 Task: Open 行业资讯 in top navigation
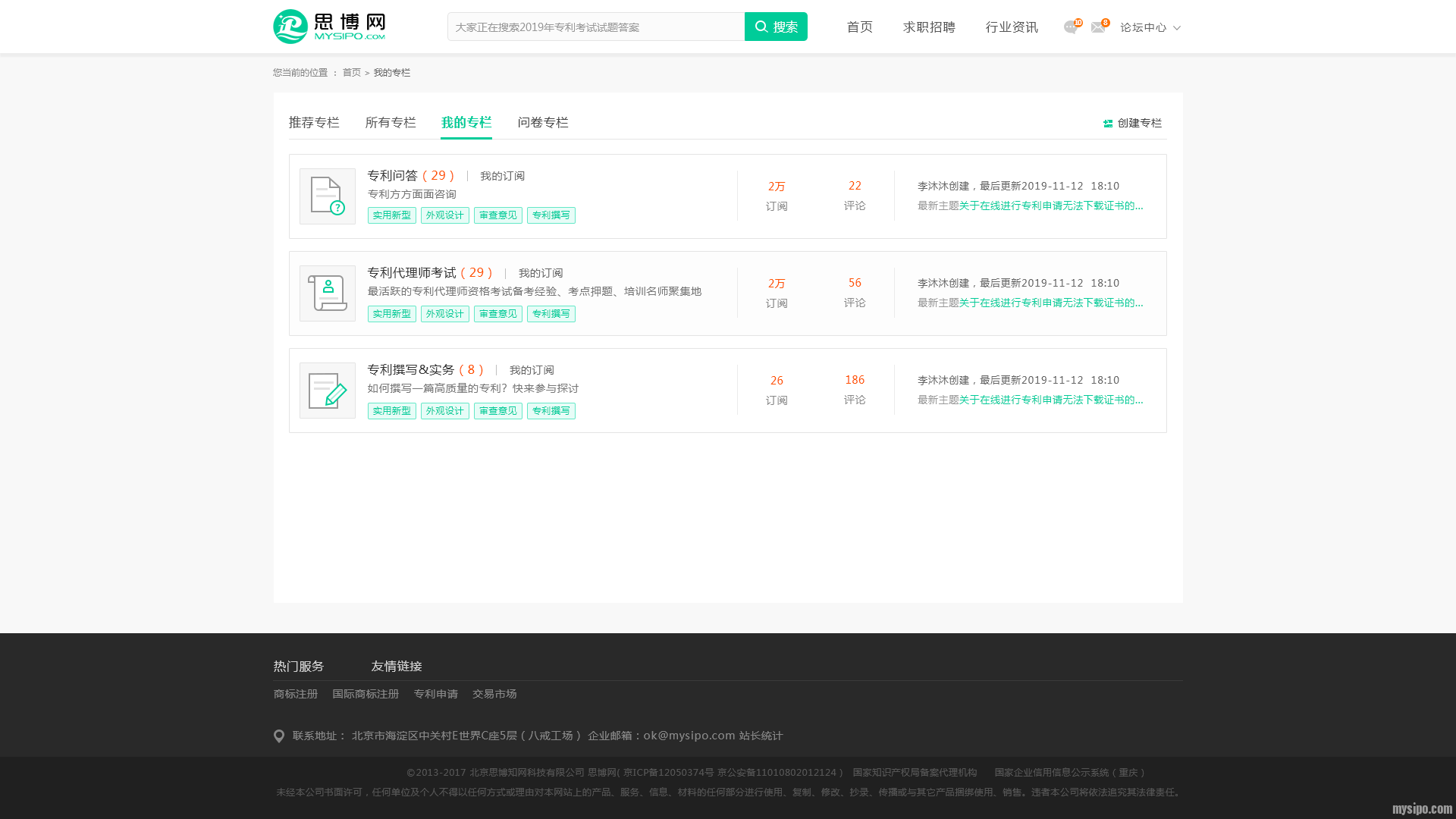[1012, 27]
